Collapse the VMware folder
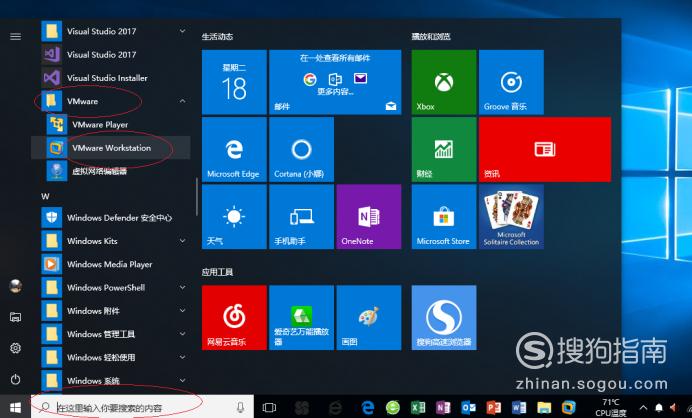Screen dimensions: 692x418 tap(182, 101)
